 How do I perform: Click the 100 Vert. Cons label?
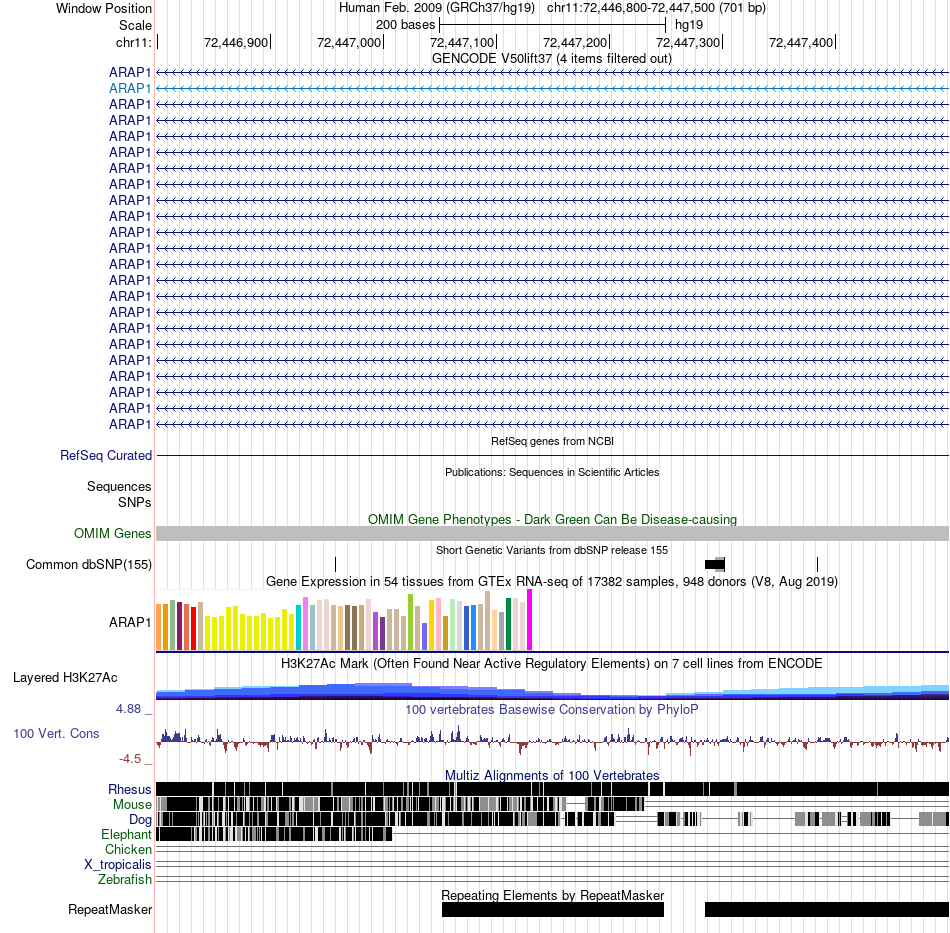click(x=56, y=734)
